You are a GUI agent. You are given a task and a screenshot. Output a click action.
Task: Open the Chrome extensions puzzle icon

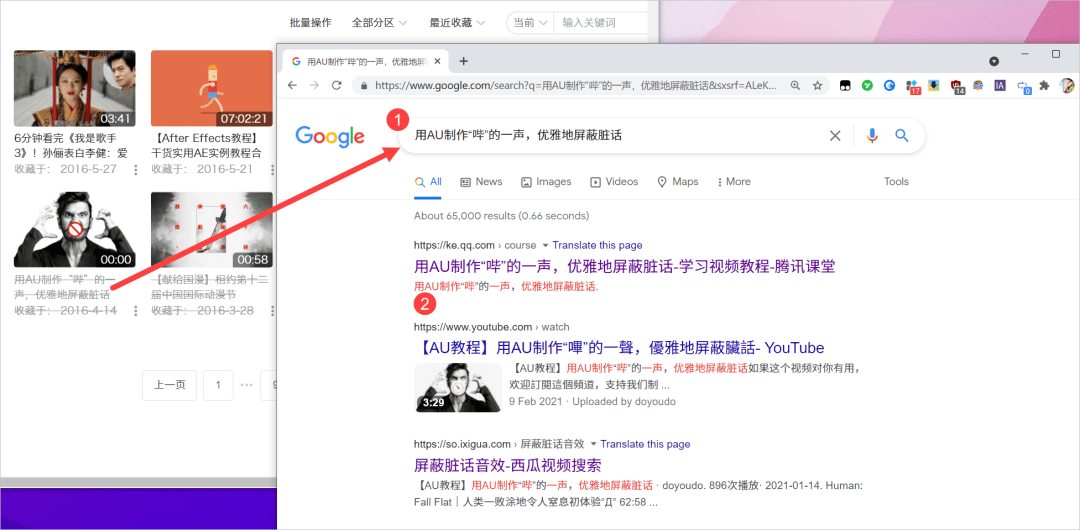pos(1044,85)
